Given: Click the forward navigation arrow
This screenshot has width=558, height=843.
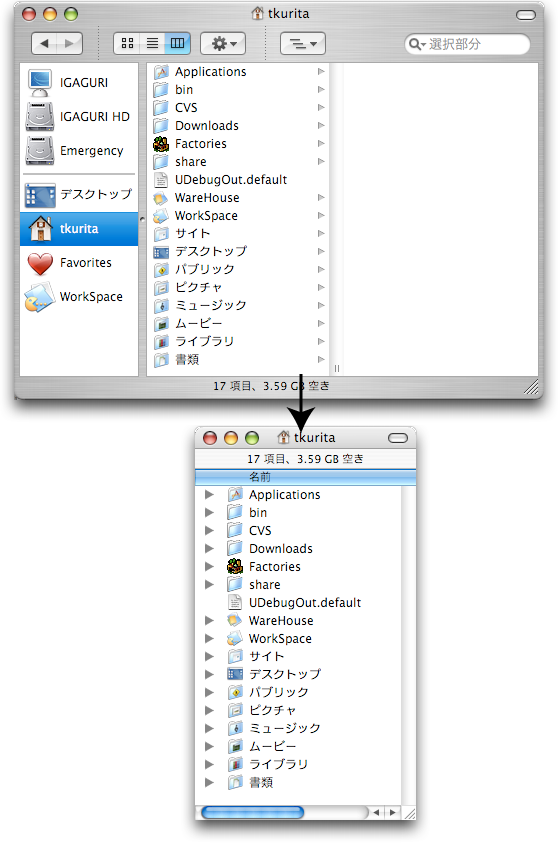Looking at the screenshot, I should [69, 43].
